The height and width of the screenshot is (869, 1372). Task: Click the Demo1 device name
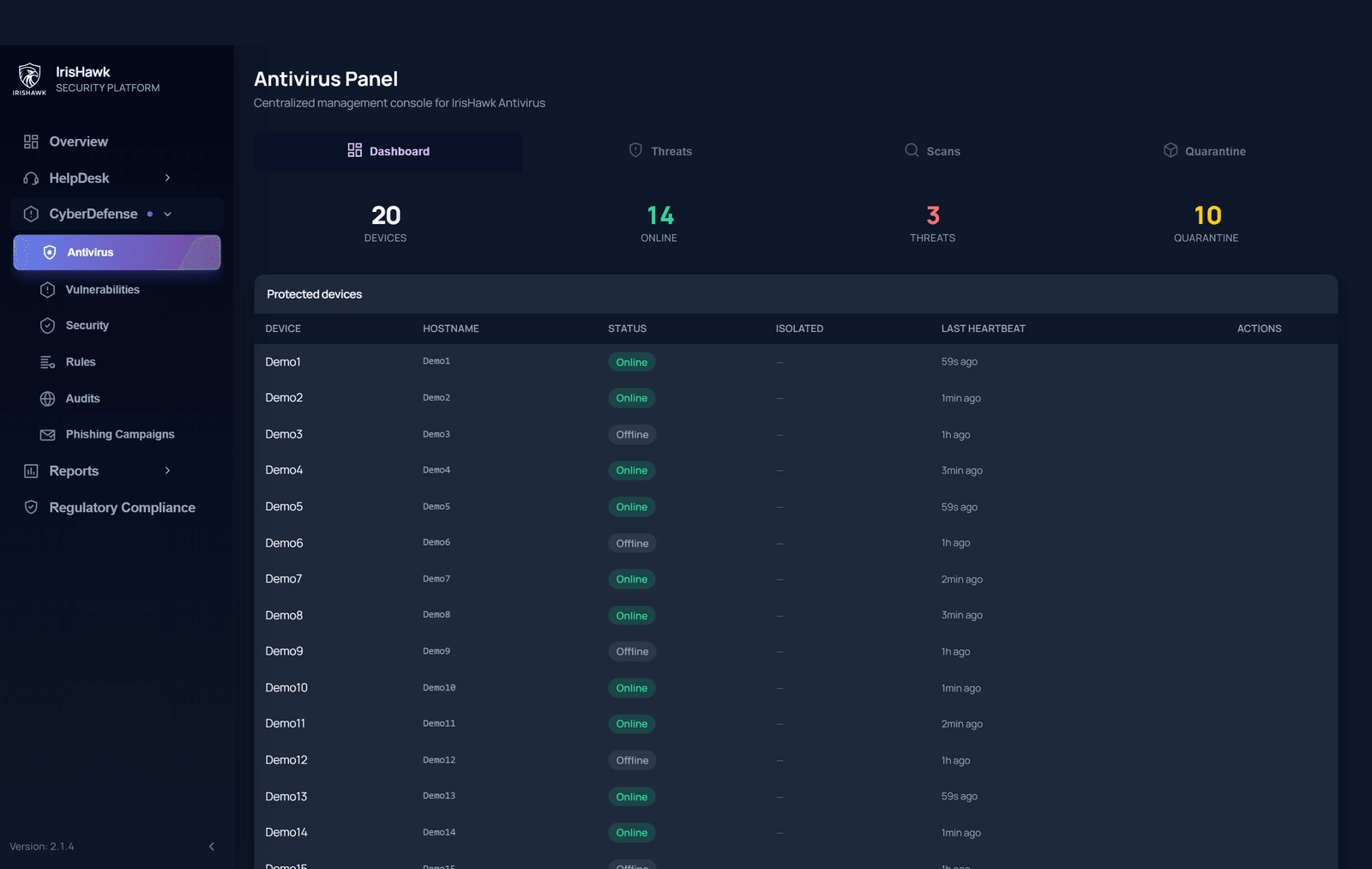click(283, 362)
